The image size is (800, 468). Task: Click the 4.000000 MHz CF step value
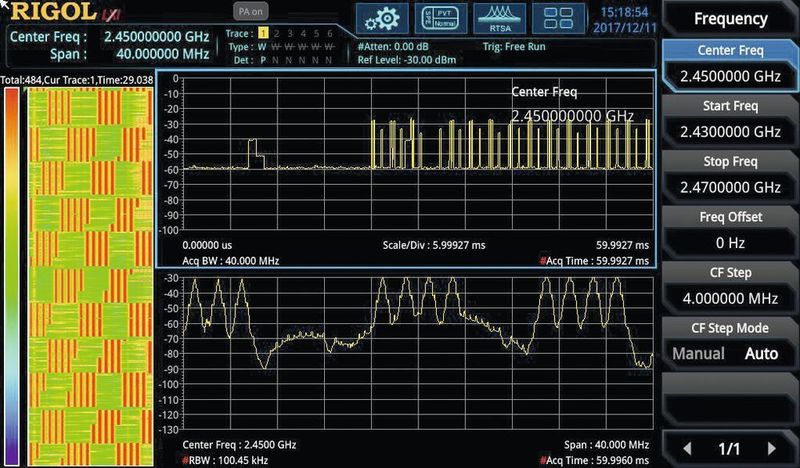730,299
